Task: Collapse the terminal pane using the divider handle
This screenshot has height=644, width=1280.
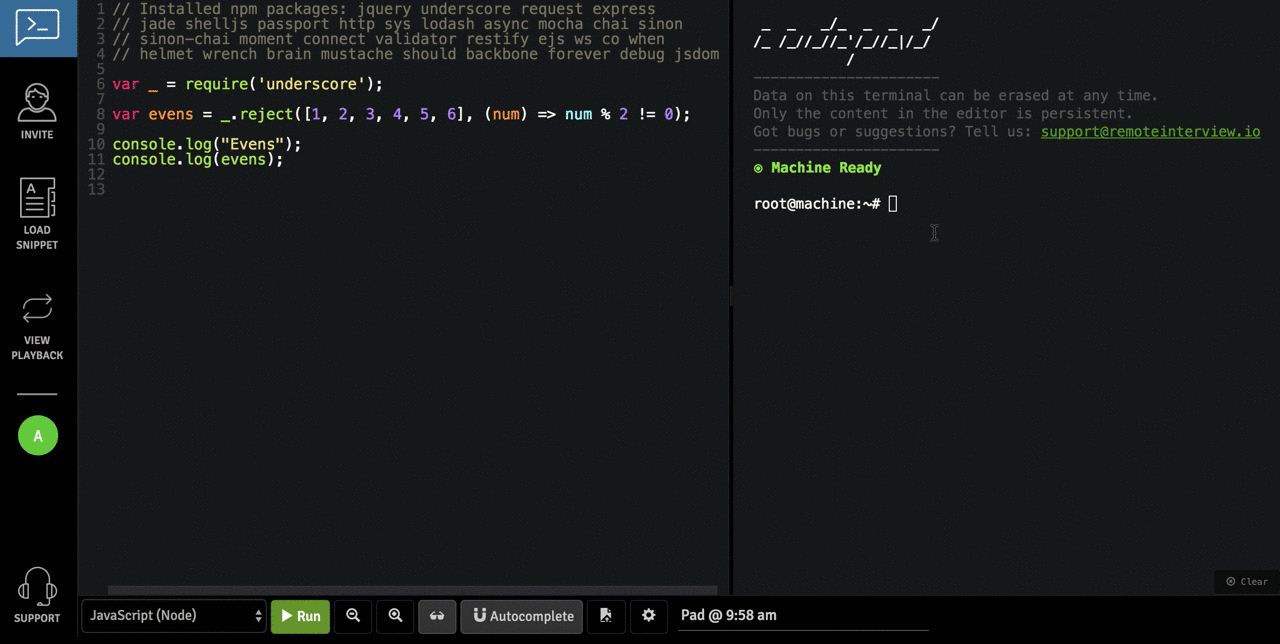Action: (x=731, y=296)
